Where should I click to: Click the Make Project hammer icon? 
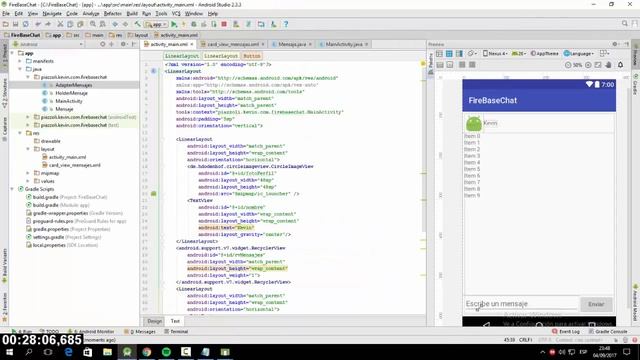[138, 24]
